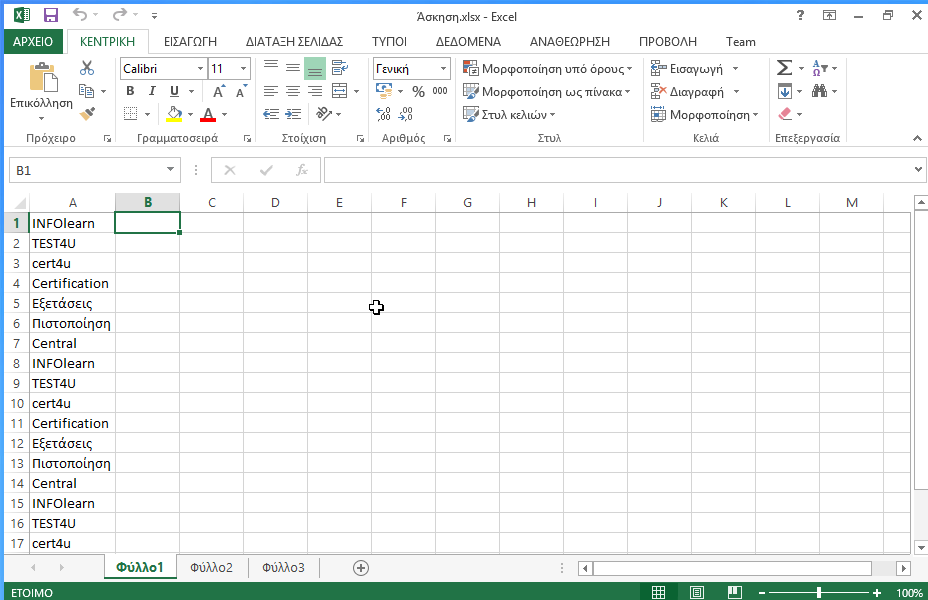
Task: Toggle wrap text in cells
Action: [x=339, y=68]
